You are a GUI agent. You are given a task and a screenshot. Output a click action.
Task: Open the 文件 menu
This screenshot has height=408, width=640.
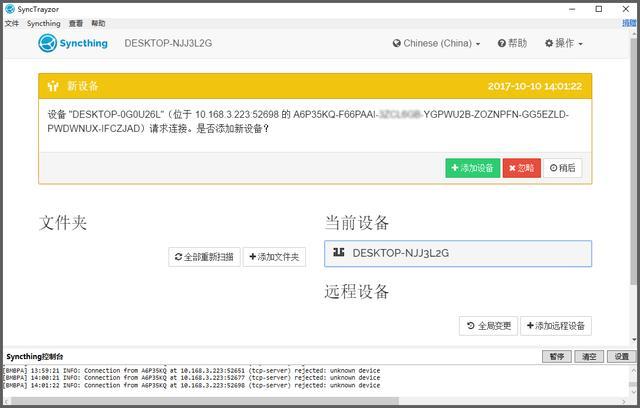(11, 24)
